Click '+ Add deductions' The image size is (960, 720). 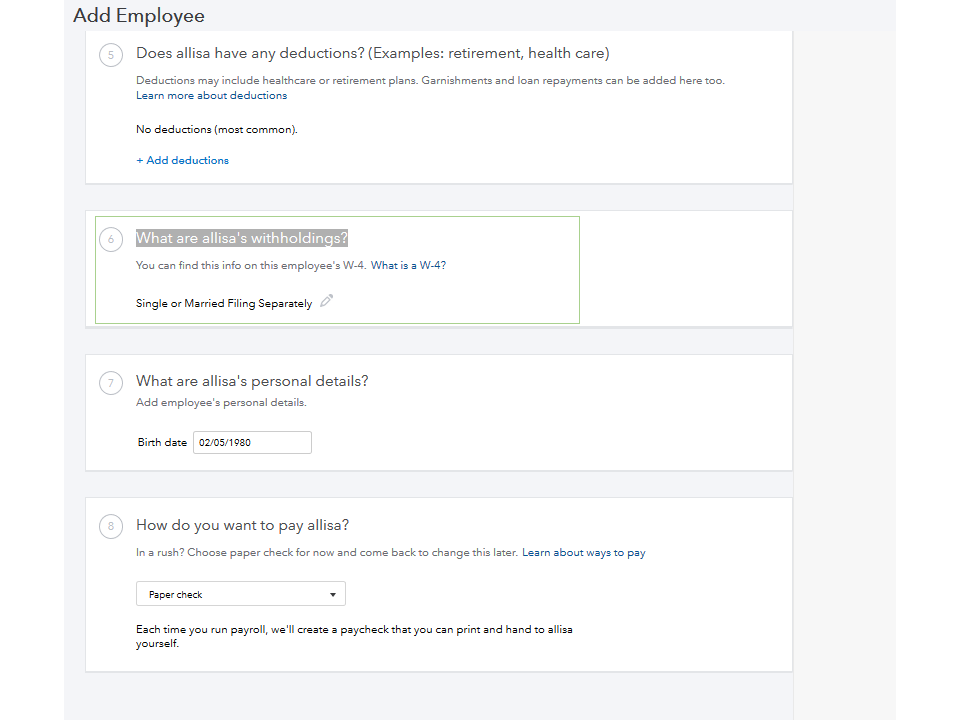coord(182,160)
